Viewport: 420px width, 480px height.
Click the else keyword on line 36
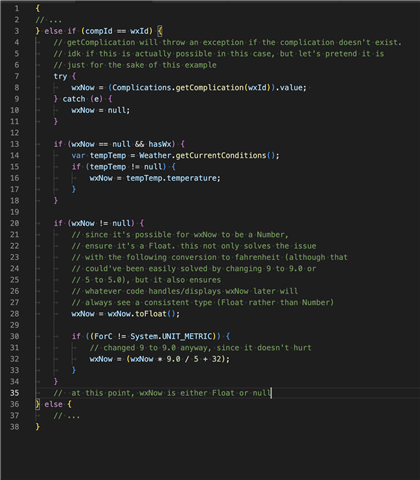[x=53, y=404]
